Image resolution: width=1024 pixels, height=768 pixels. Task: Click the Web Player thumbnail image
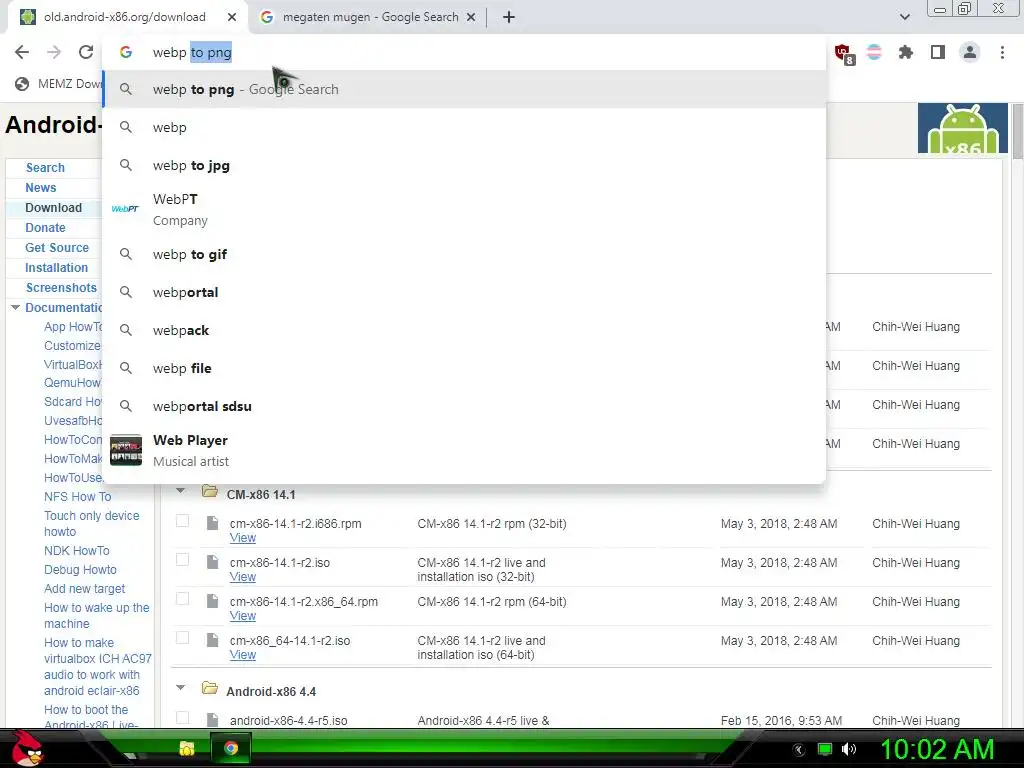coord(126,450)
